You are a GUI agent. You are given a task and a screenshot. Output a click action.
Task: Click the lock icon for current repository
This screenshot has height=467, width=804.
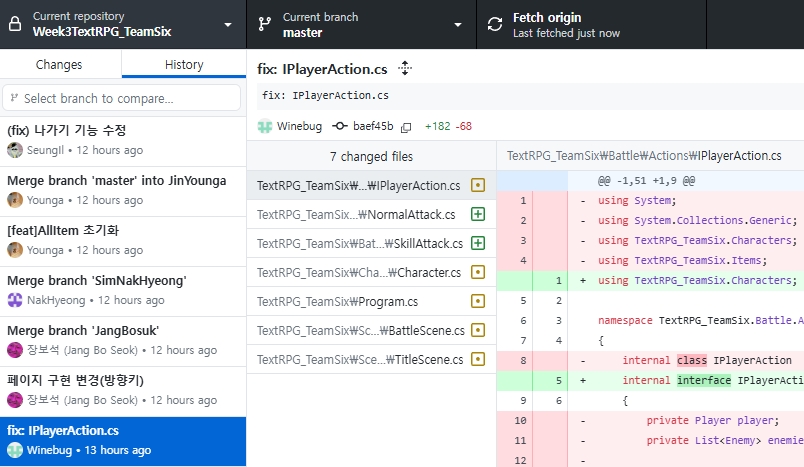pyautogui.click(x=15, y=25)
